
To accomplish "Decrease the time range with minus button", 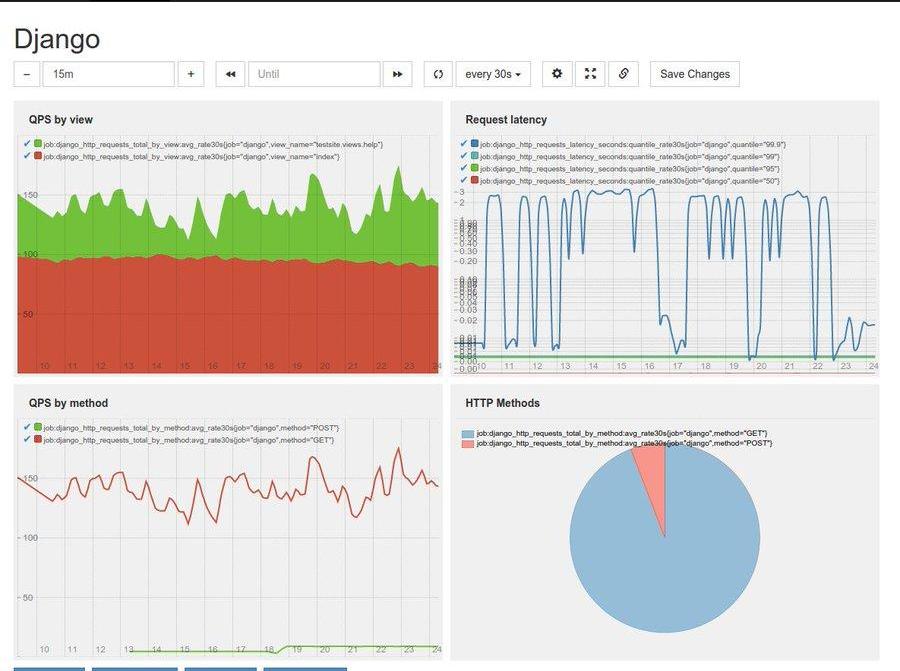I will (27, 74).
